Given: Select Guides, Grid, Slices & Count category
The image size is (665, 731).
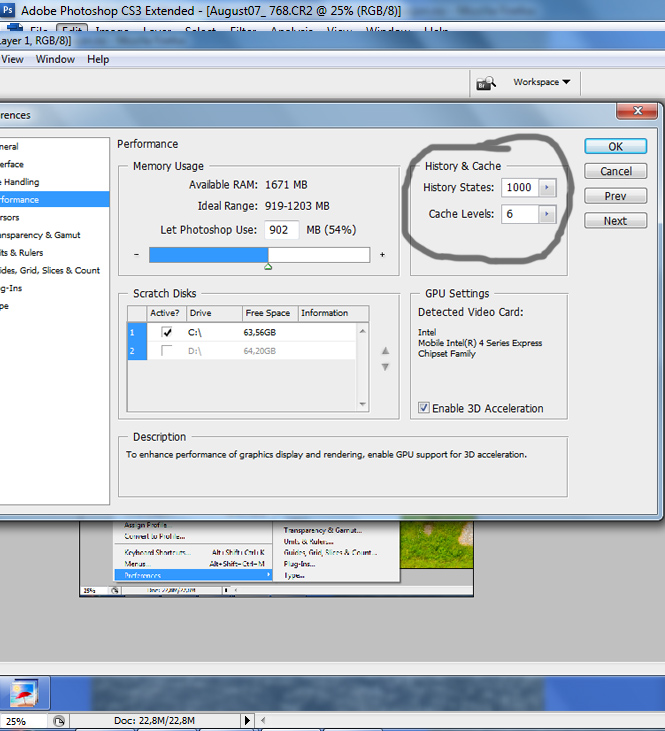Looking at the screenshot, I should point(55,270).
